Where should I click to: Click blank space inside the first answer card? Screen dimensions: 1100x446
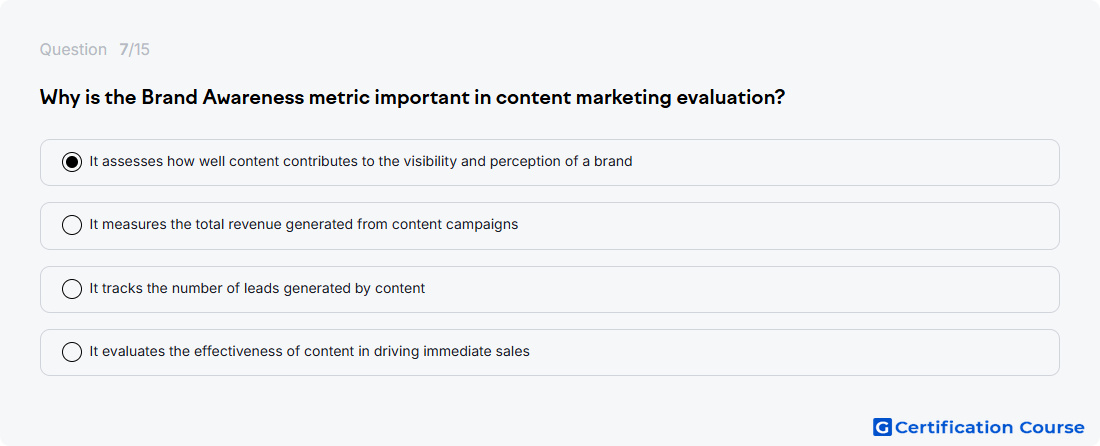pos(842,162)
